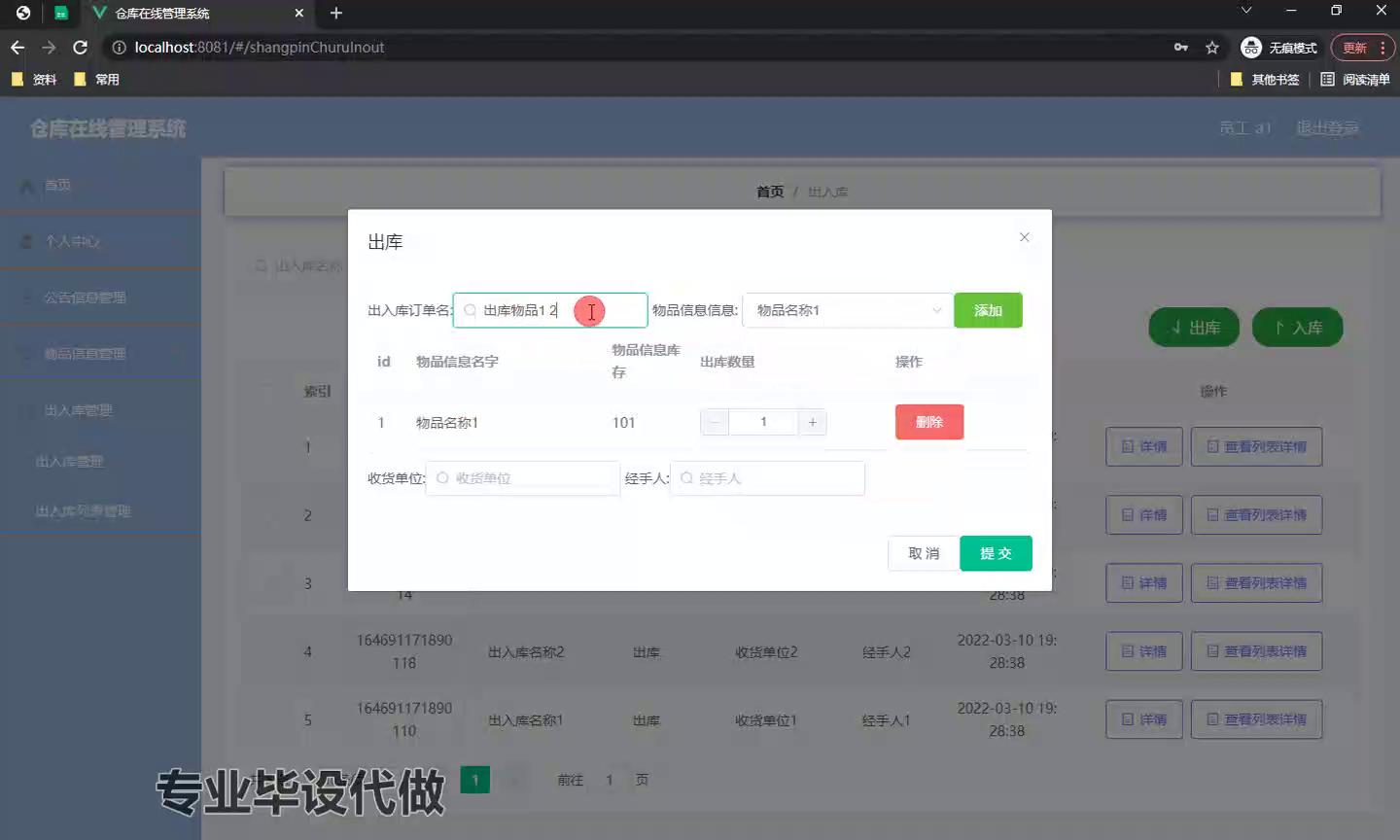This screenshot has width=1400, height=840.
Task: Select the 仓库在线管理系统 browser tab
Action: 197,14
